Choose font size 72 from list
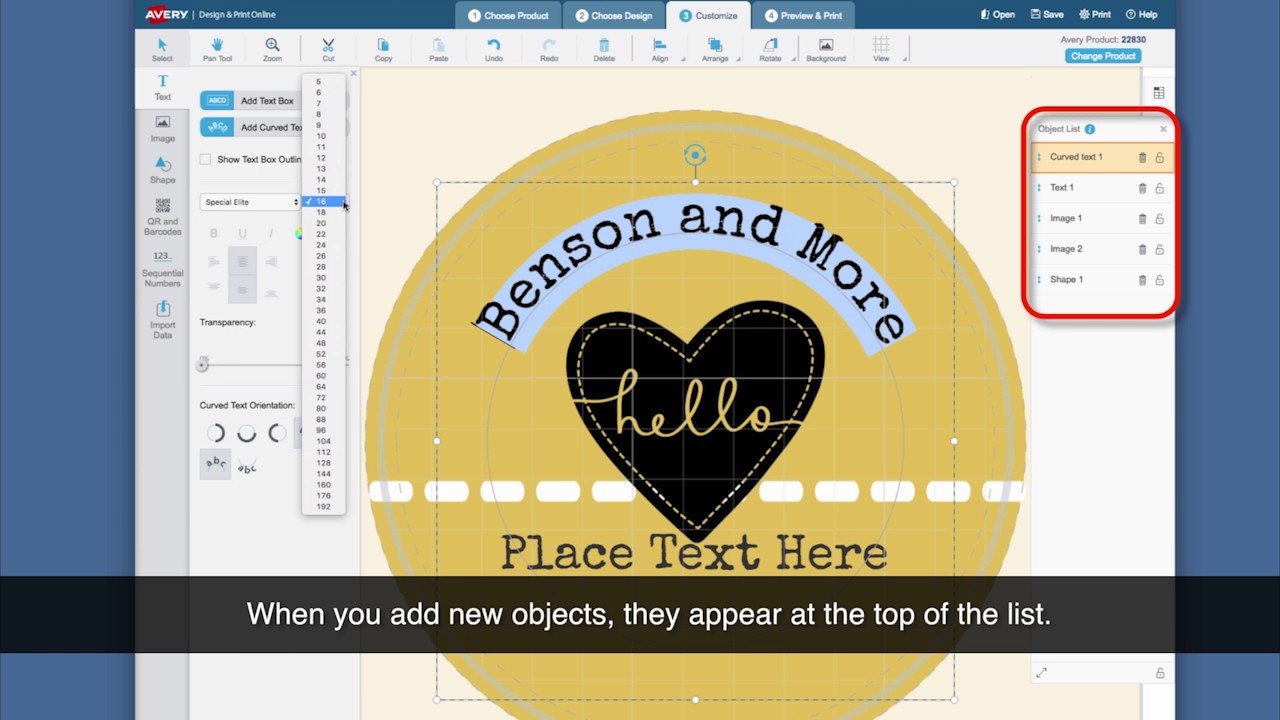Screen dimensions: 1280x720 coord(322,397)
